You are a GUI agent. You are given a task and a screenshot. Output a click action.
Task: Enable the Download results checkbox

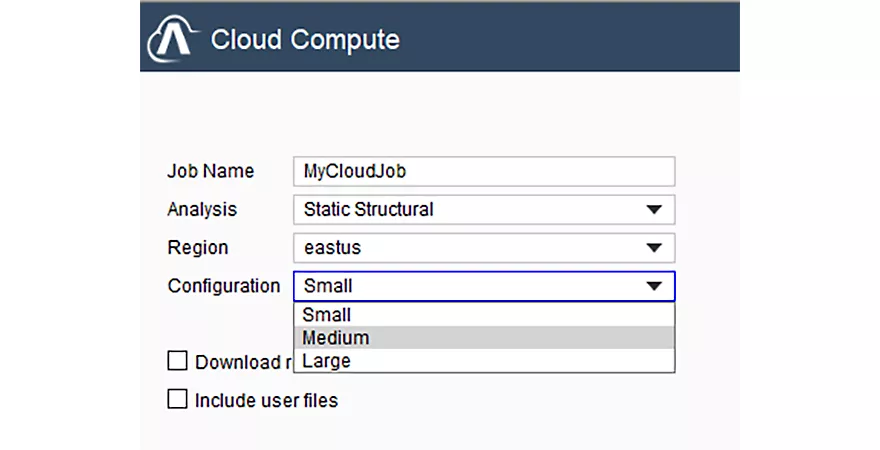177,361
